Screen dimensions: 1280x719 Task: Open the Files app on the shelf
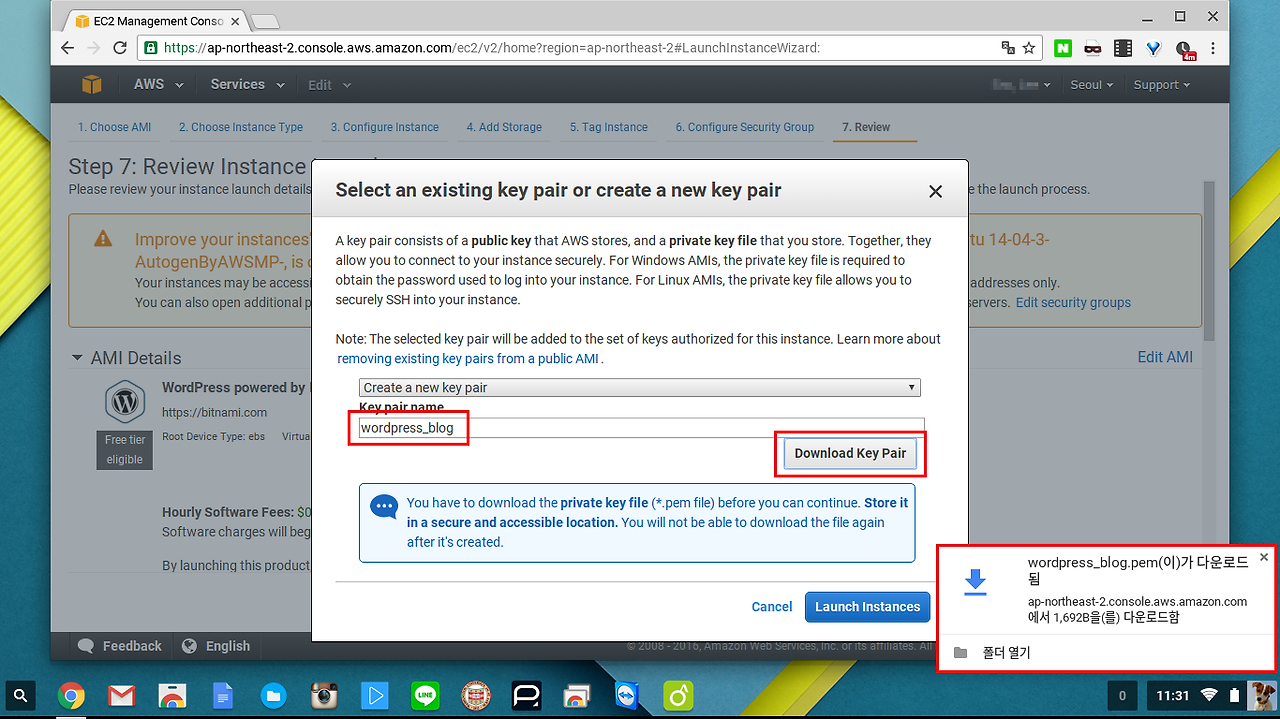click(x=273, y=695)
